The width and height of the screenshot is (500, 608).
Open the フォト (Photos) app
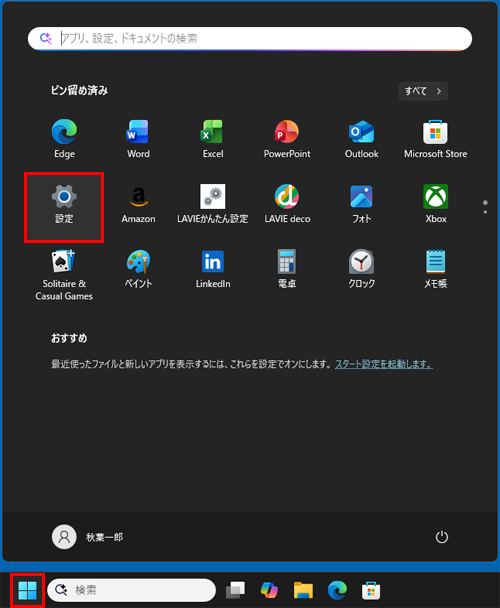[x=362, y=204]
